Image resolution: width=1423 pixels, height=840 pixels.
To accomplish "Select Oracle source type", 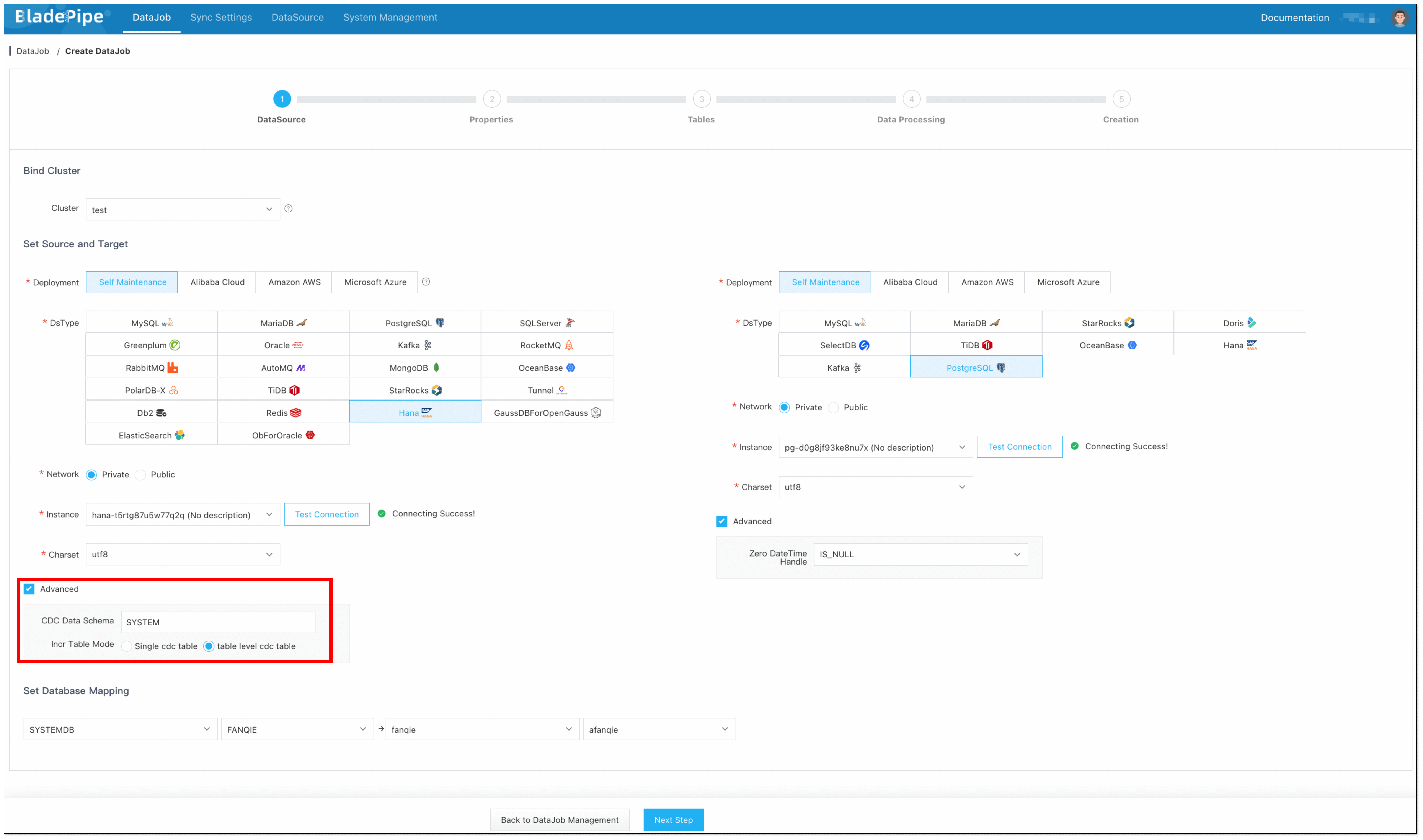I will click(283, 345).
